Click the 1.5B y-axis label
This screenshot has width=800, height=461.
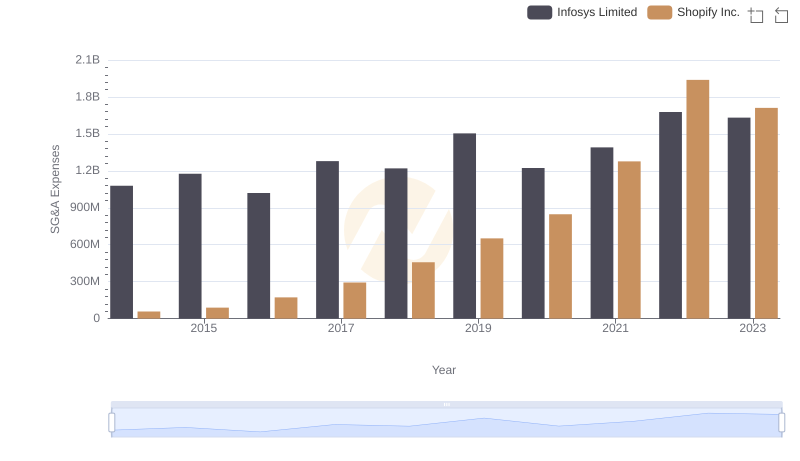[88, 134]
